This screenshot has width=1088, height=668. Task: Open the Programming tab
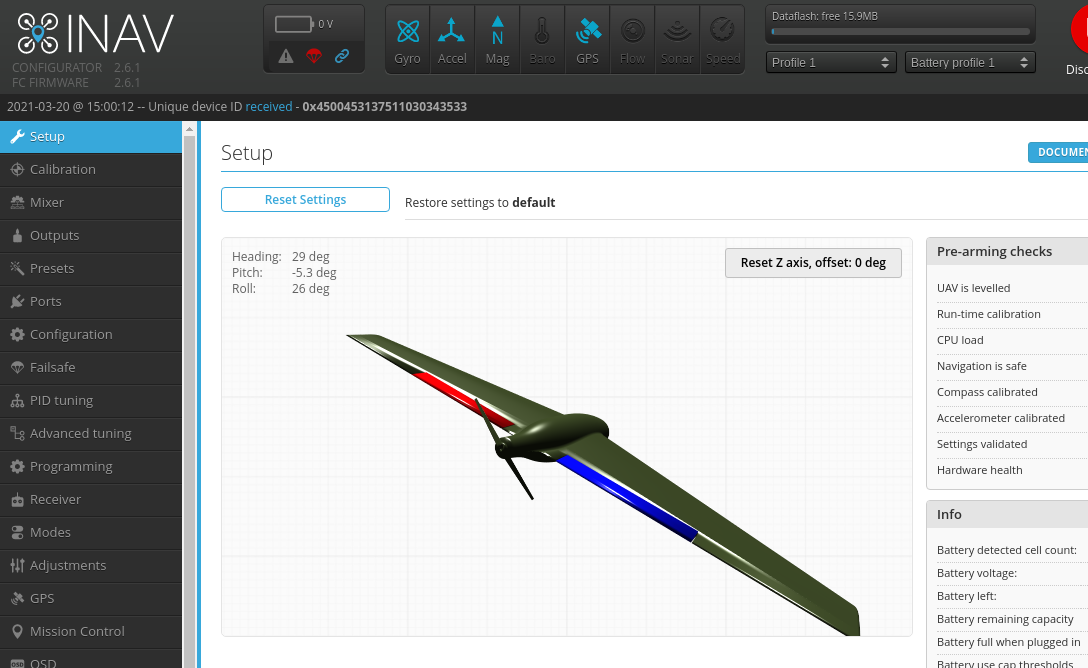tap(91, 466)
